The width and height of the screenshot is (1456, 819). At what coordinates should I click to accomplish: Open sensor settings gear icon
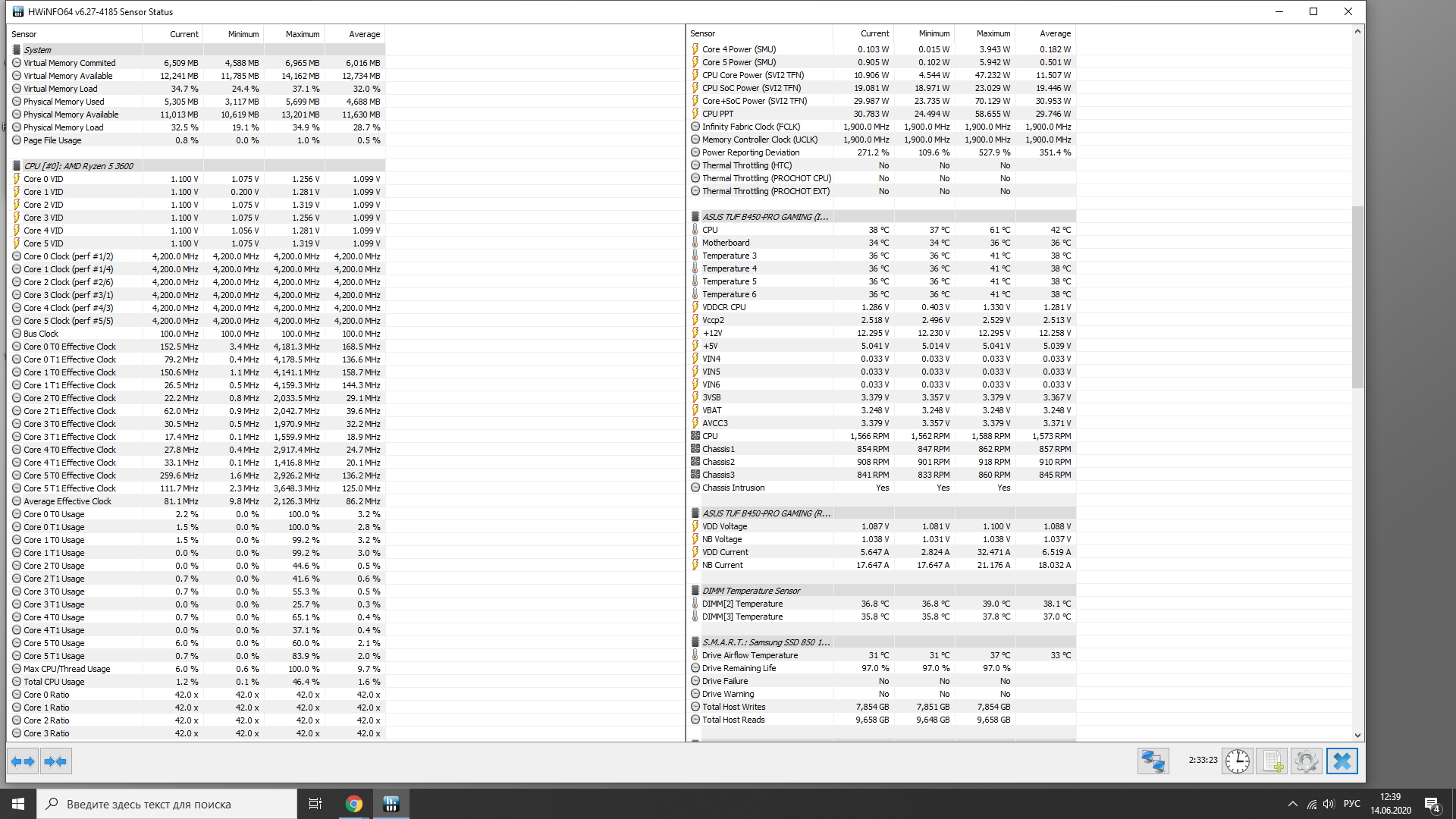coord(1306,761)
